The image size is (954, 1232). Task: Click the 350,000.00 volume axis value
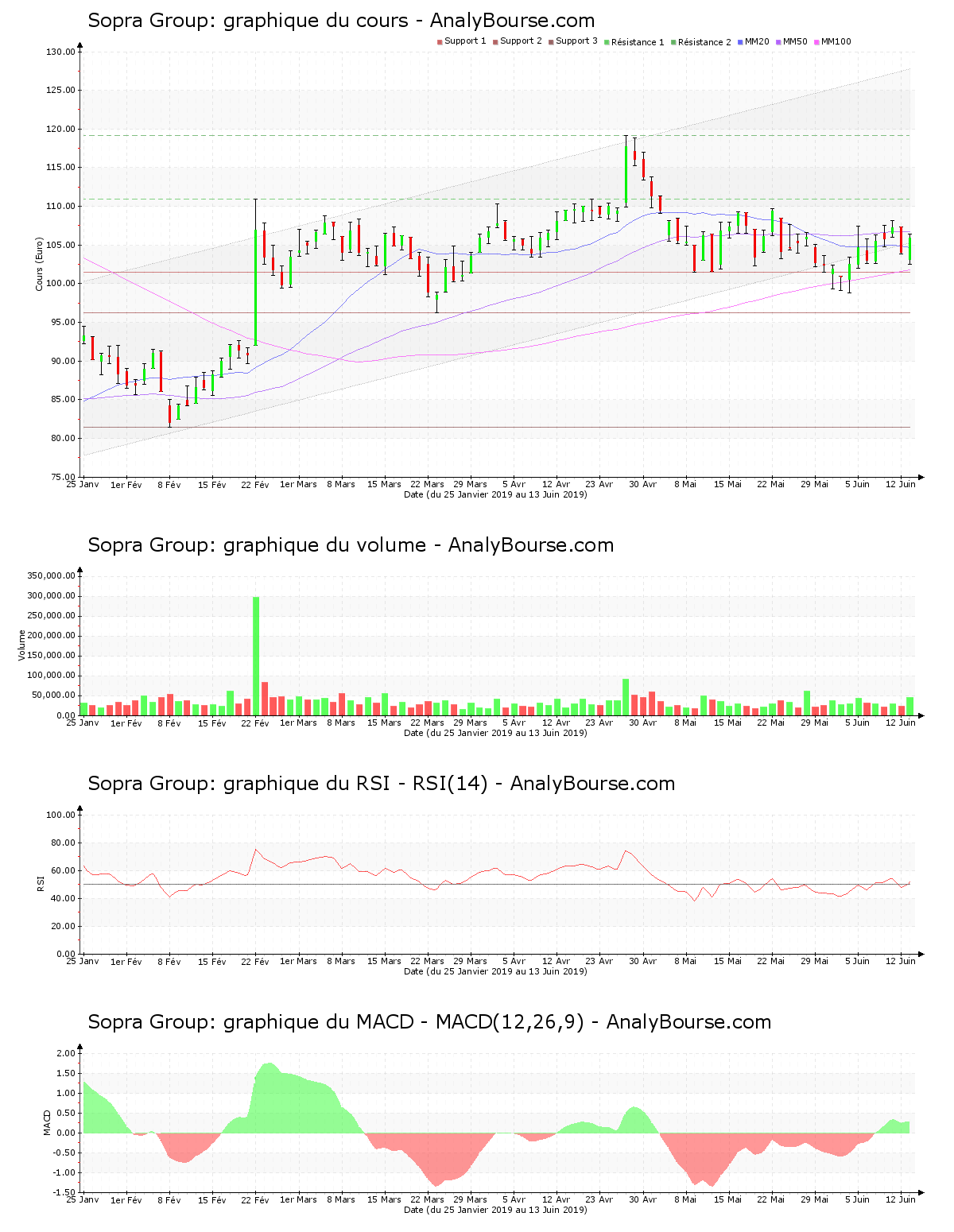point(52,576)
